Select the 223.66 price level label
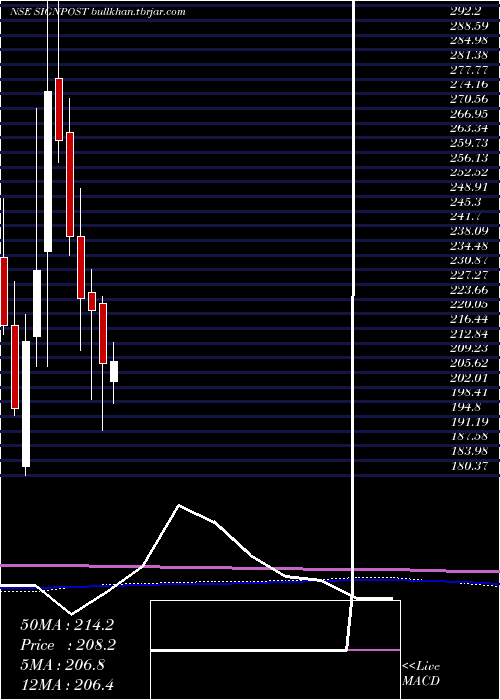500x700 pixels. (469, 291)
